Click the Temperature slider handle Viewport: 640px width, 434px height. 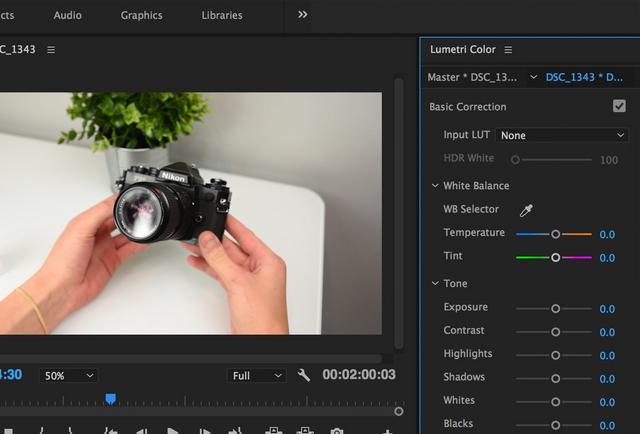pyautogui.click(x=556, y=234)
